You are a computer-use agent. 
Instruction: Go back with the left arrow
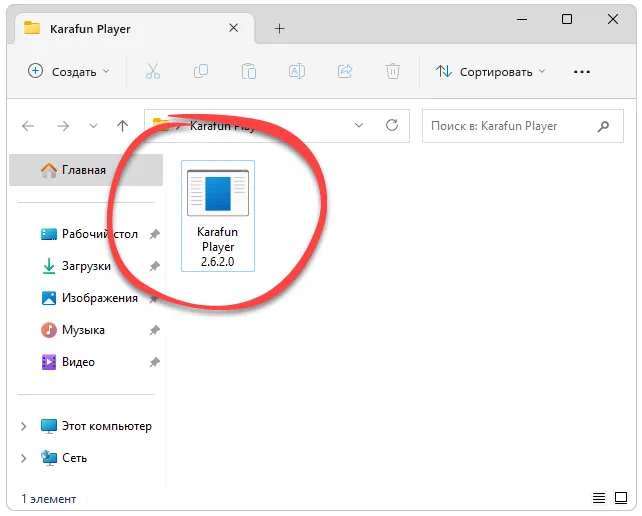pos(28,126)
